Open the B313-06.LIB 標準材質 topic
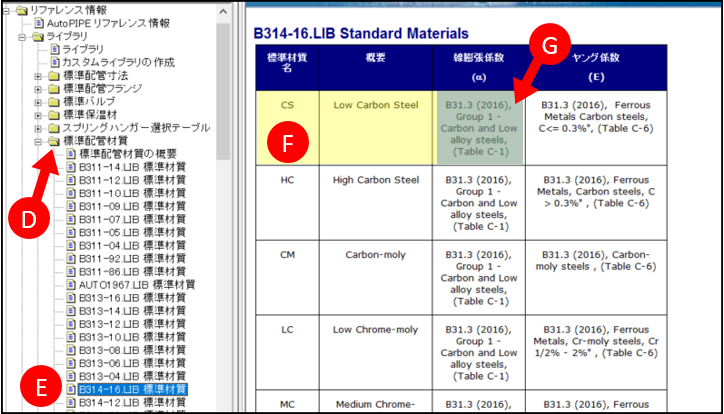724x414 pixels. coord(132,363)
